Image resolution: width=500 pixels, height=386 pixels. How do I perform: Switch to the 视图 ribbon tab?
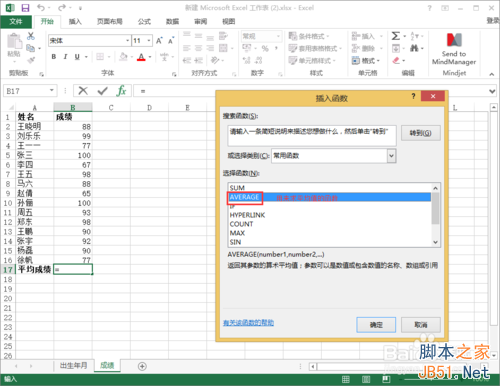tap(229, 22)
